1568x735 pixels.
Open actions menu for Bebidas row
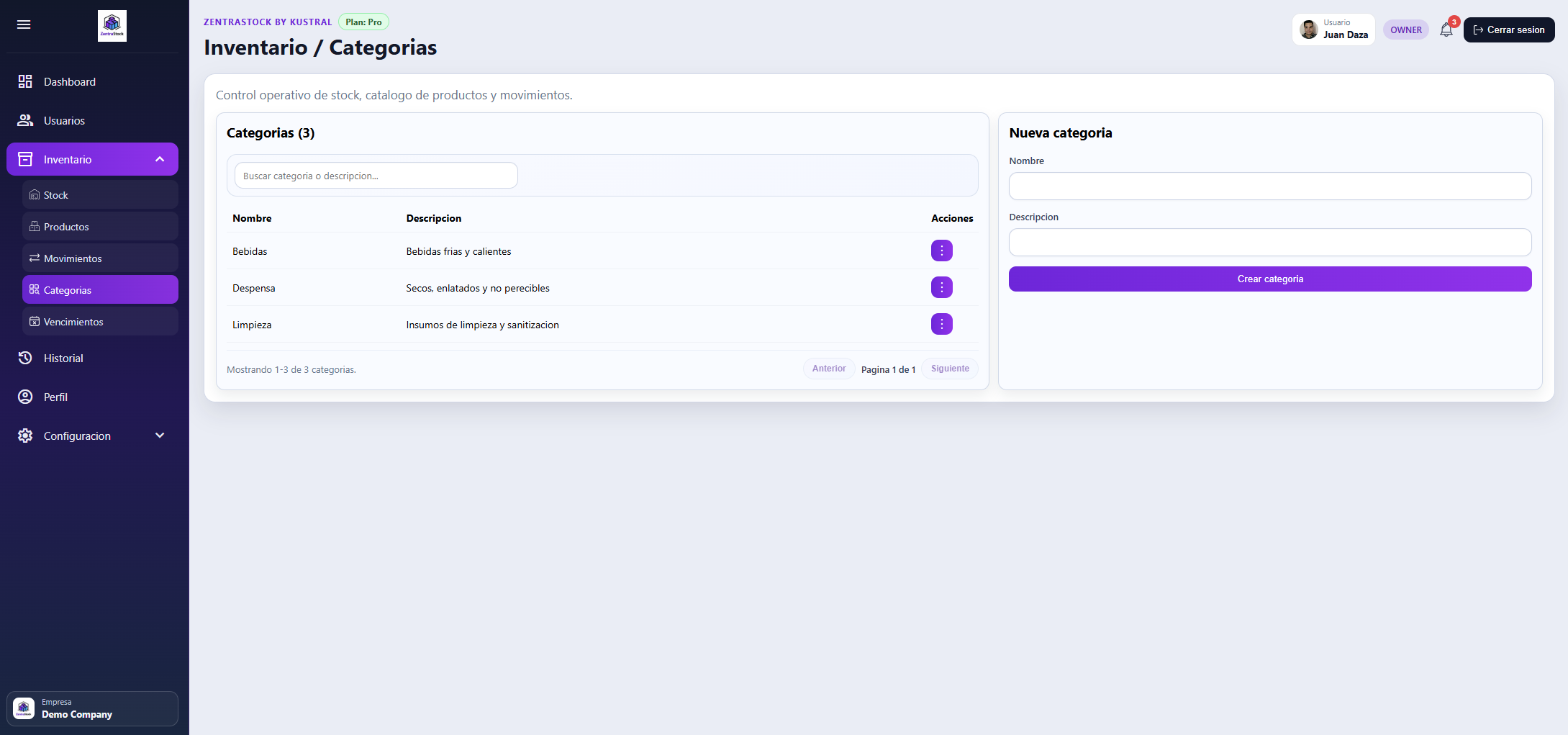[941, 251]
